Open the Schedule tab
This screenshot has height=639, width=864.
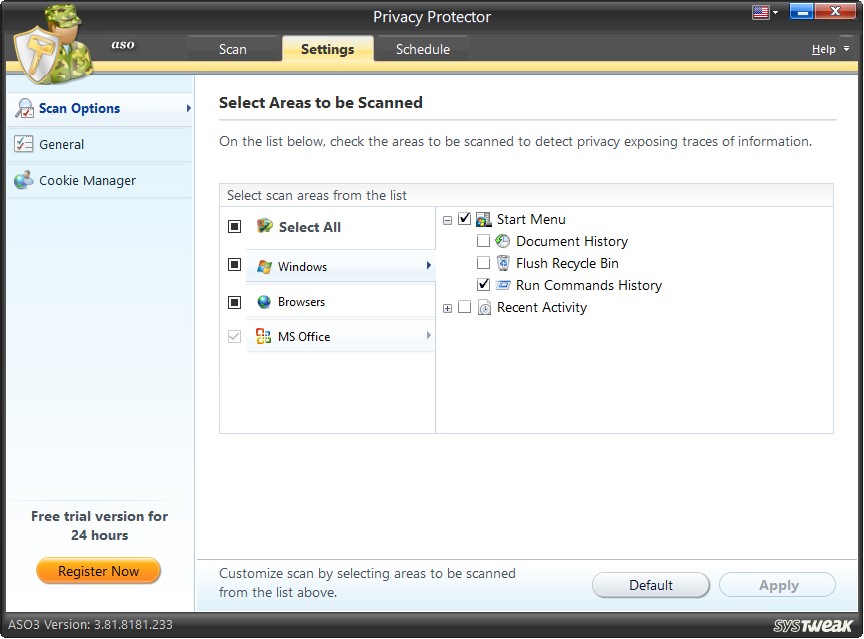(x=422, y=48)
